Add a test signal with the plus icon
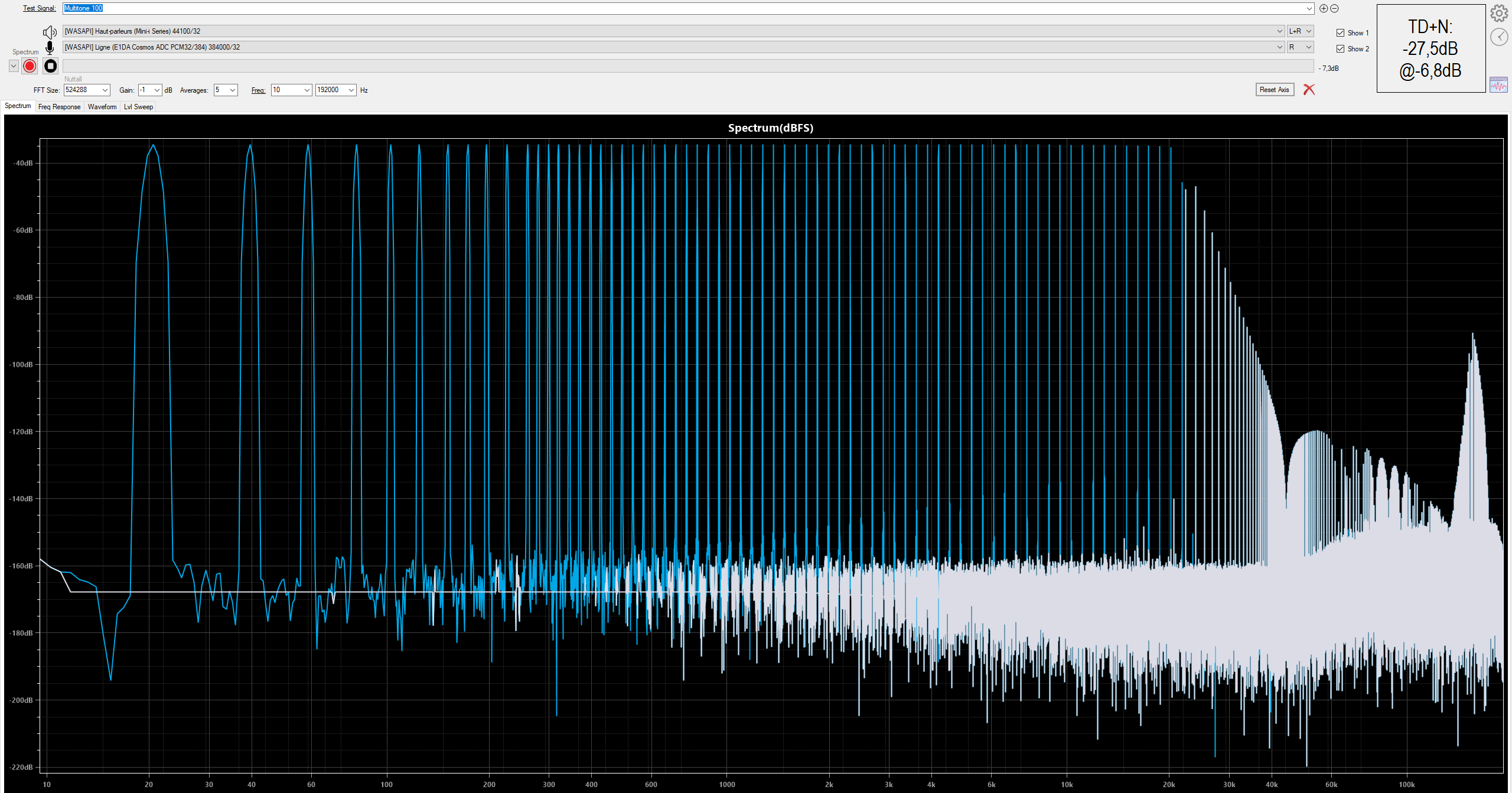The height and width of the screenshot is (793, 1512). [x=1324, y=8]
